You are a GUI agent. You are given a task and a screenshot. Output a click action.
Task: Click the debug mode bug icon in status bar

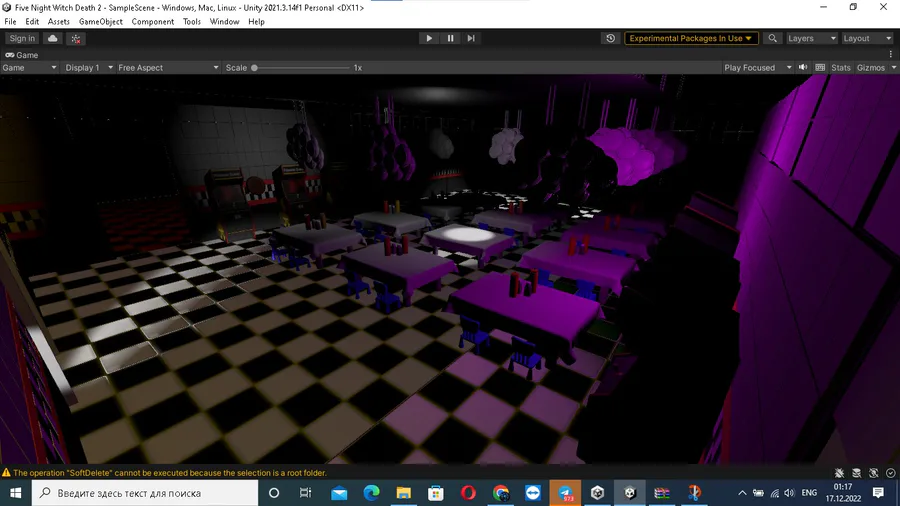click(839, 473)
